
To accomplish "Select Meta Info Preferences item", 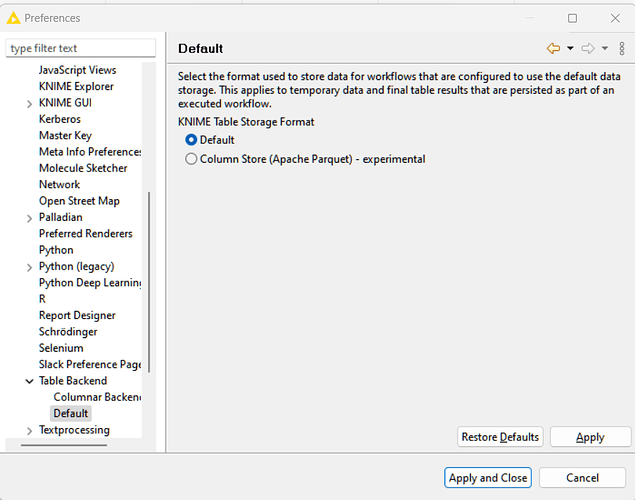I will (90, 152).
